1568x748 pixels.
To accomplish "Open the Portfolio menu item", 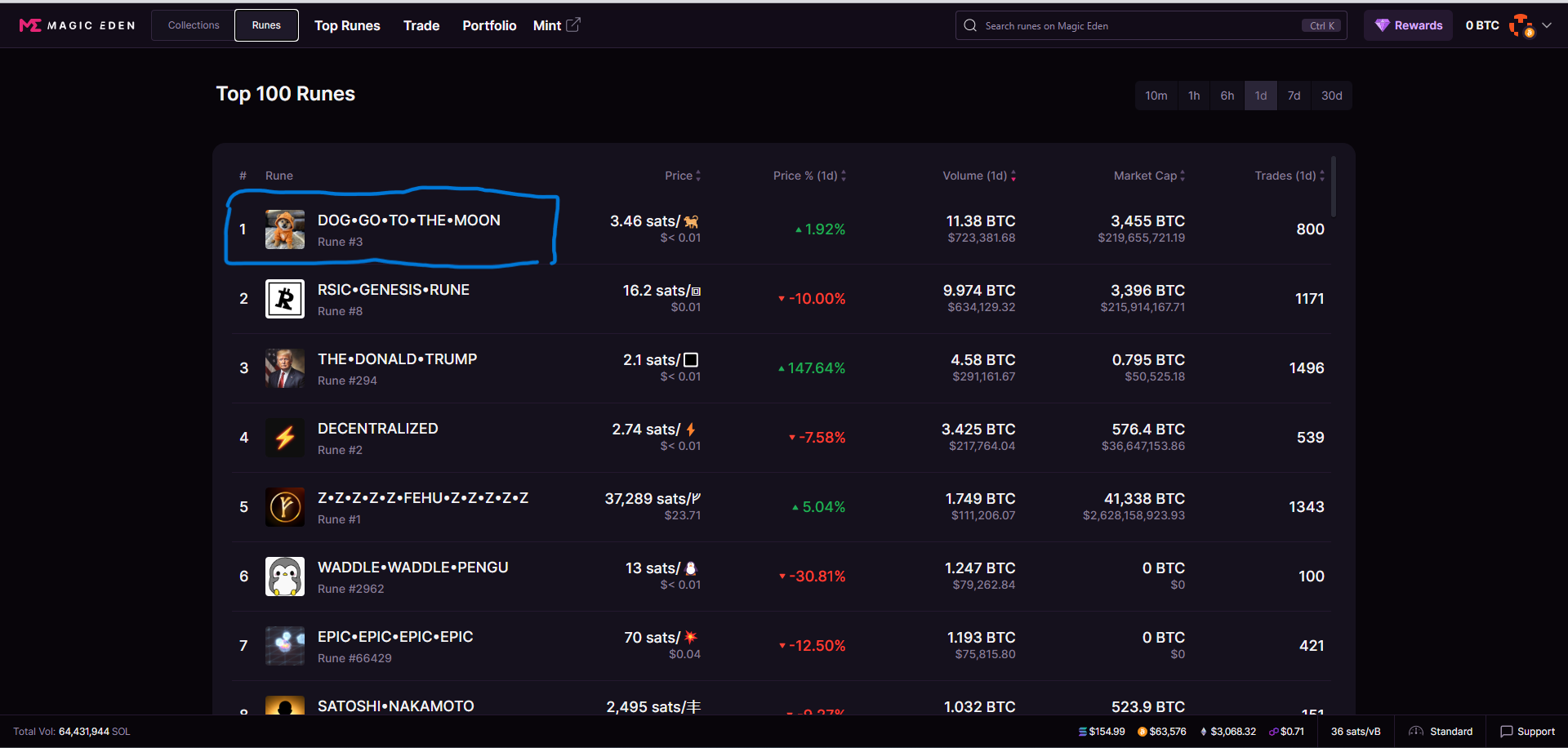I will pos(489,25).
